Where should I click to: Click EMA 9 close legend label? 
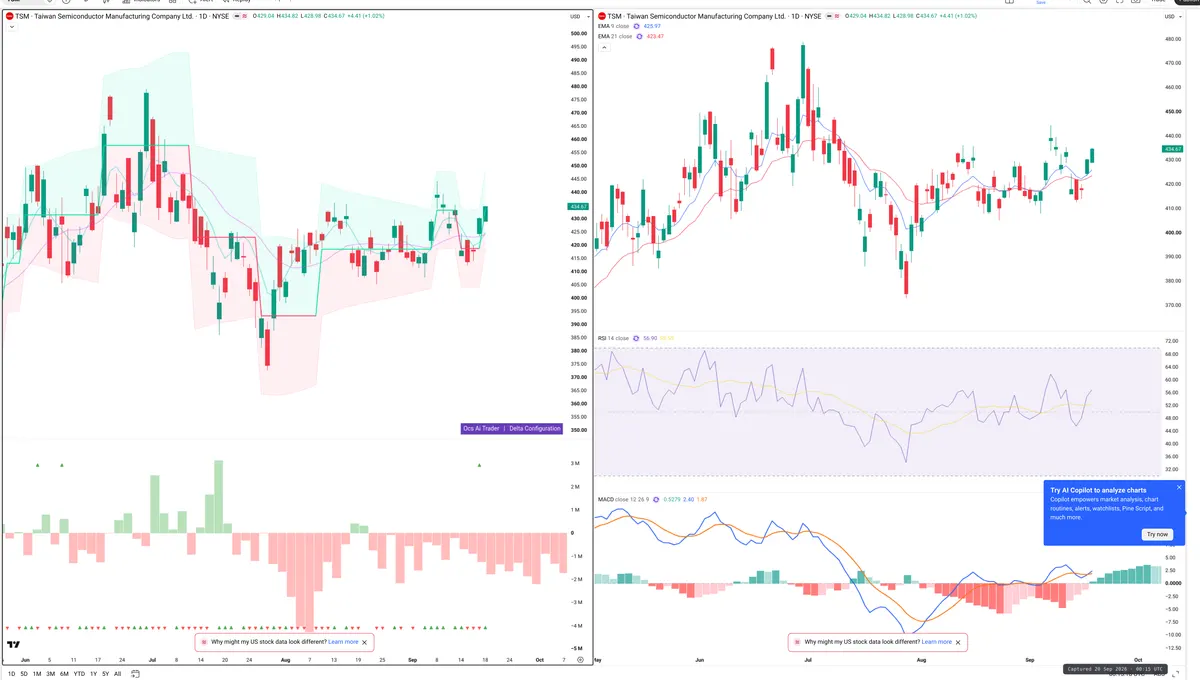(x=615, y=26)
